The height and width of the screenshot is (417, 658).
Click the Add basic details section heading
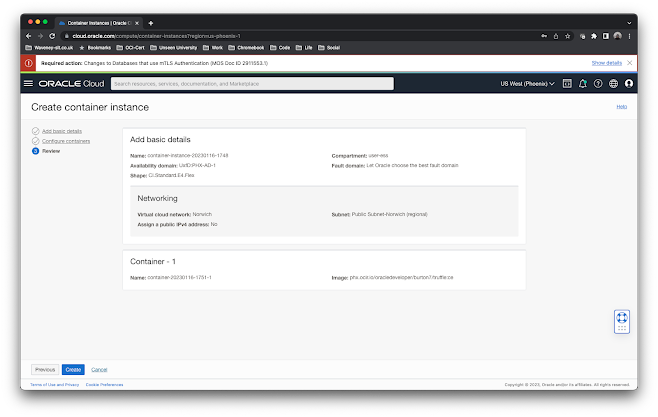[x=160, y=140]
